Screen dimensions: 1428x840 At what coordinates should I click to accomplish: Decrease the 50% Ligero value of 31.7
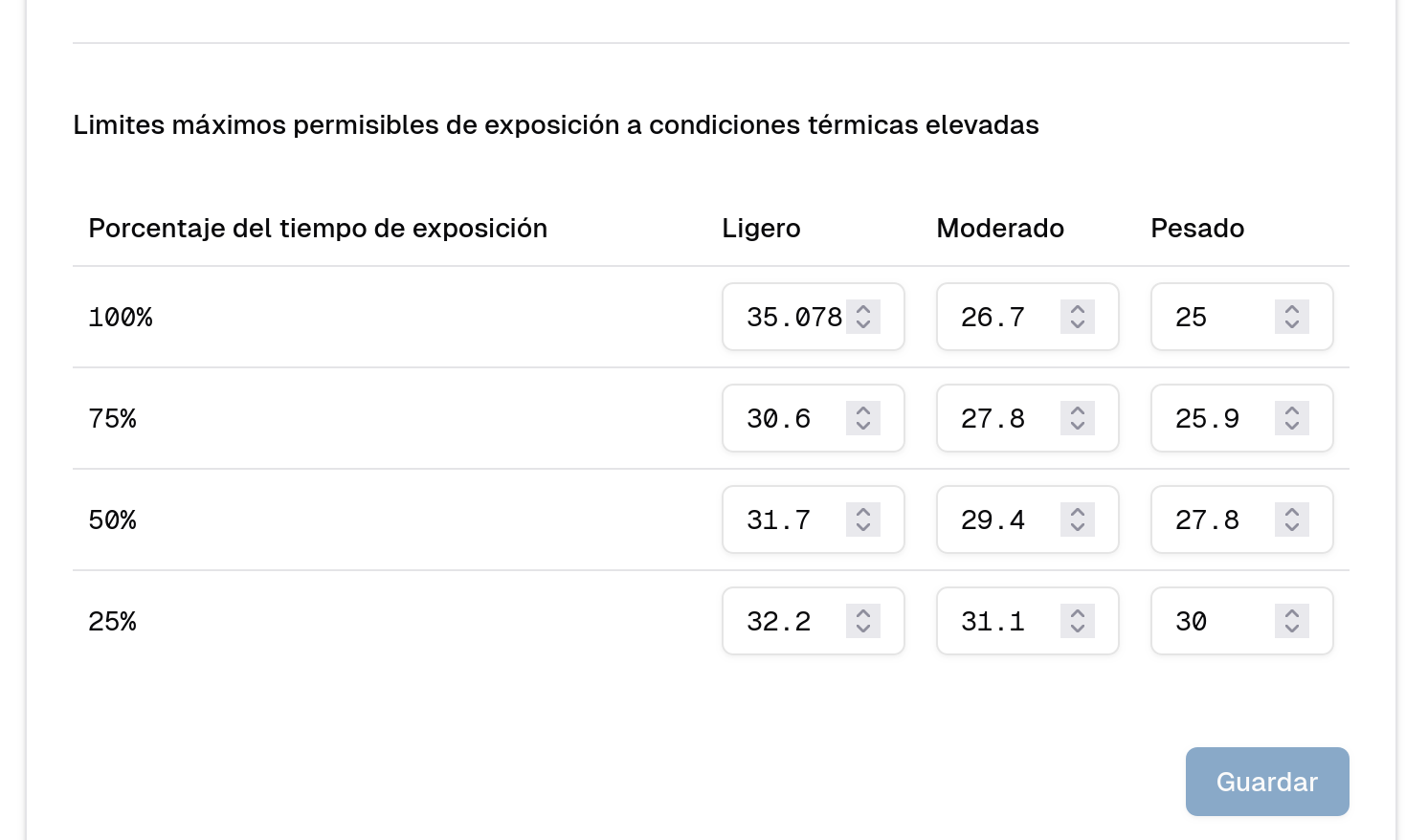point(863,528)
